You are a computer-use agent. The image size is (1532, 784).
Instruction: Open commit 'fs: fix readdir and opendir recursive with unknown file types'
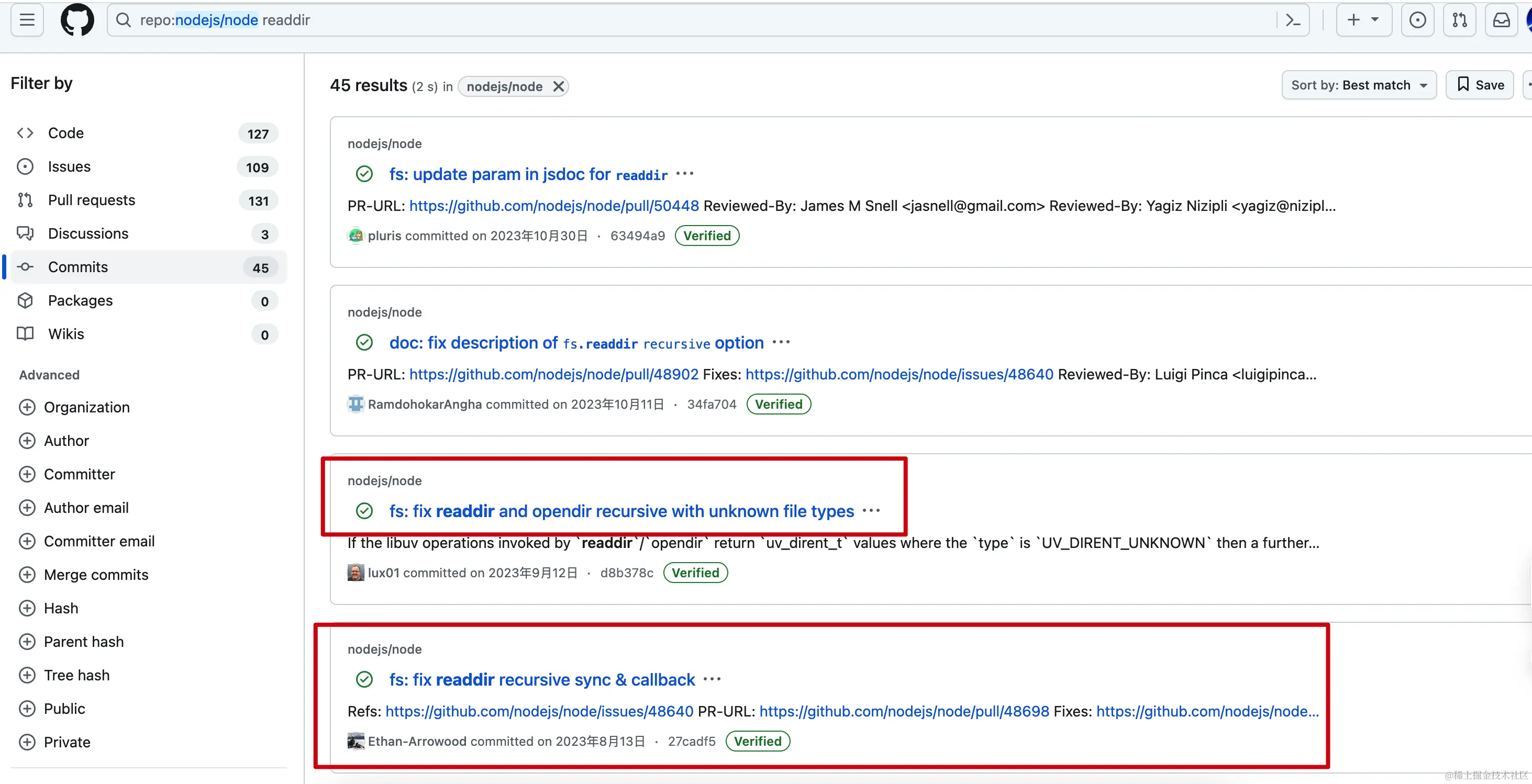coord(621,511)
